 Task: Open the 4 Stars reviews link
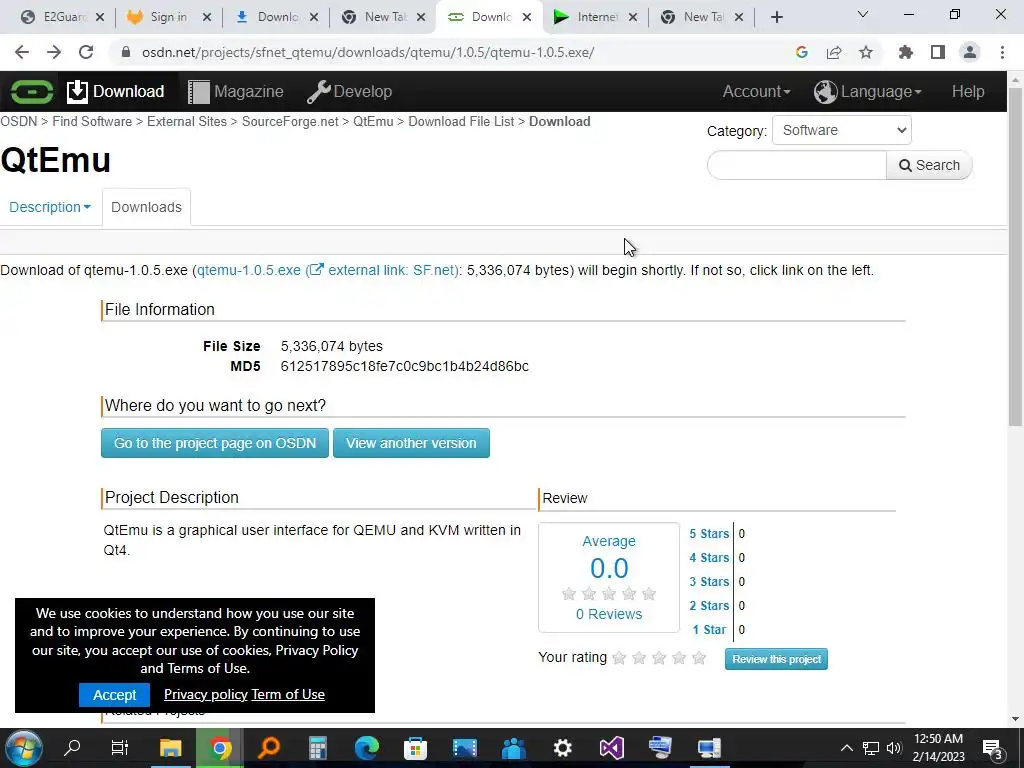coord(709,558)
